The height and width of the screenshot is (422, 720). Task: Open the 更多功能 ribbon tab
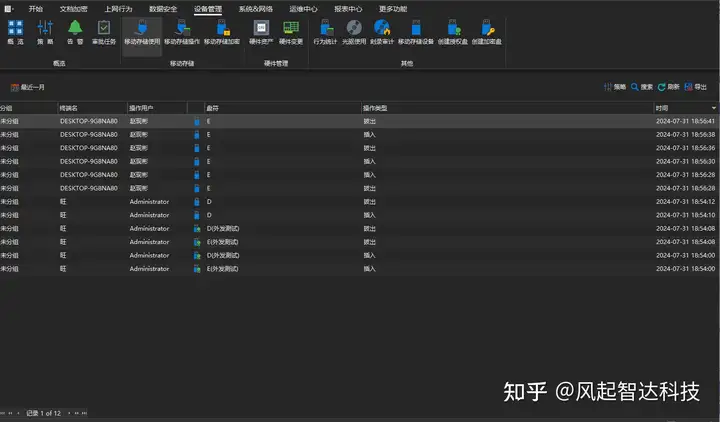click(393, 9)
